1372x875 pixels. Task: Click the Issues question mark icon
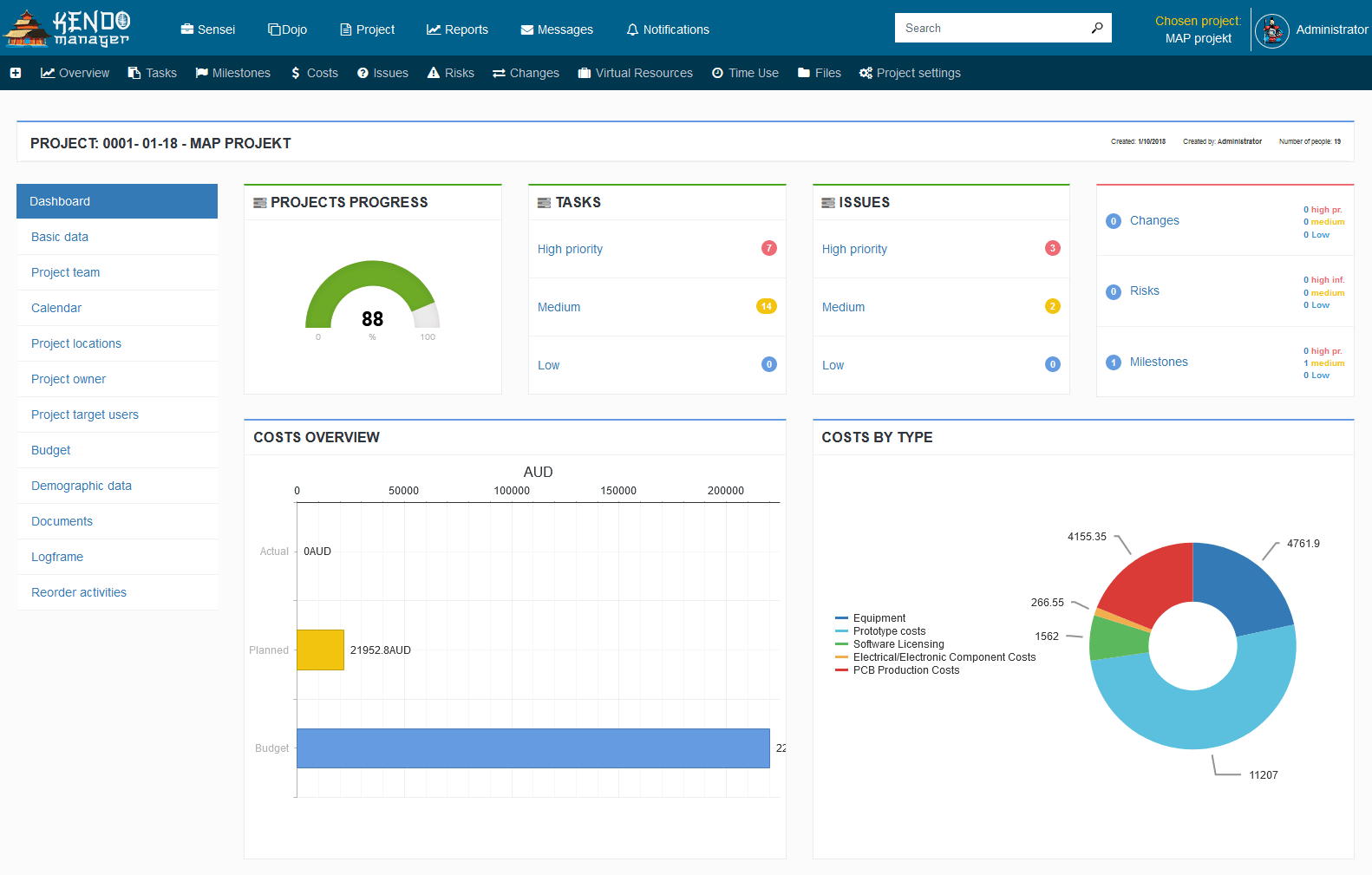pyautogui.click(x=363, y=73)
